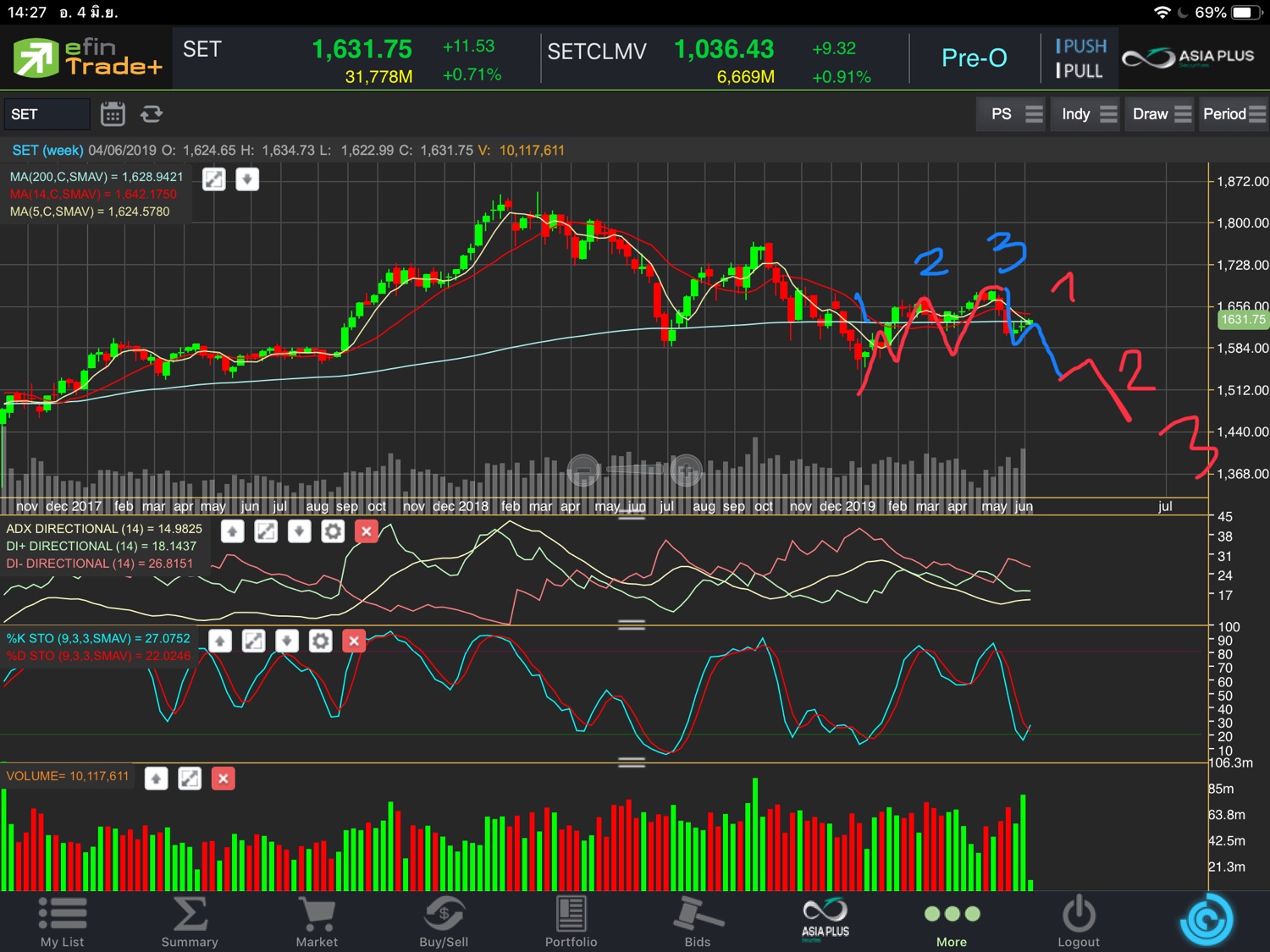Switch to the Portfolio tab
Viewport: 1270px width, 952px height.
(x=571, y=922)
